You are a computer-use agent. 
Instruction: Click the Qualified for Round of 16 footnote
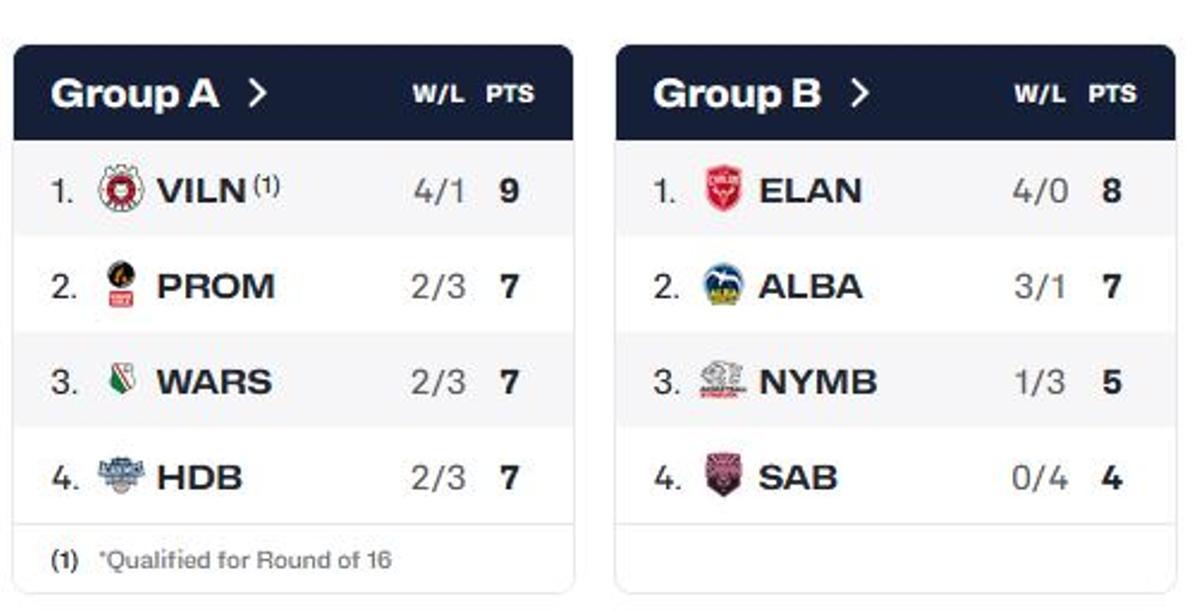click(x=244, y=560)
